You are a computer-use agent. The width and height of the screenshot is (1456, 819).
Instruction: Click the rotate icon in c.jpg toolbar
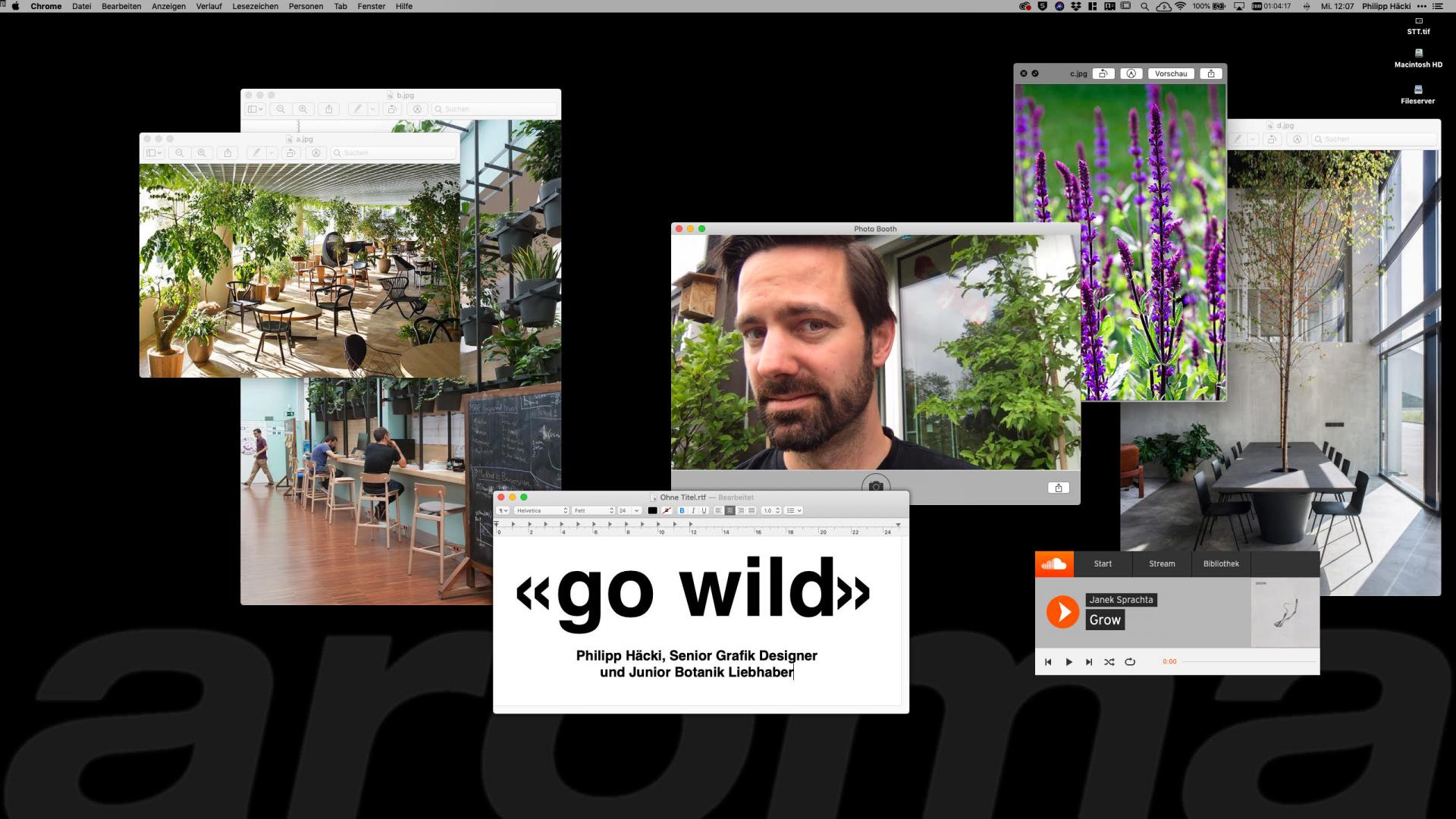coord(1103,74)
